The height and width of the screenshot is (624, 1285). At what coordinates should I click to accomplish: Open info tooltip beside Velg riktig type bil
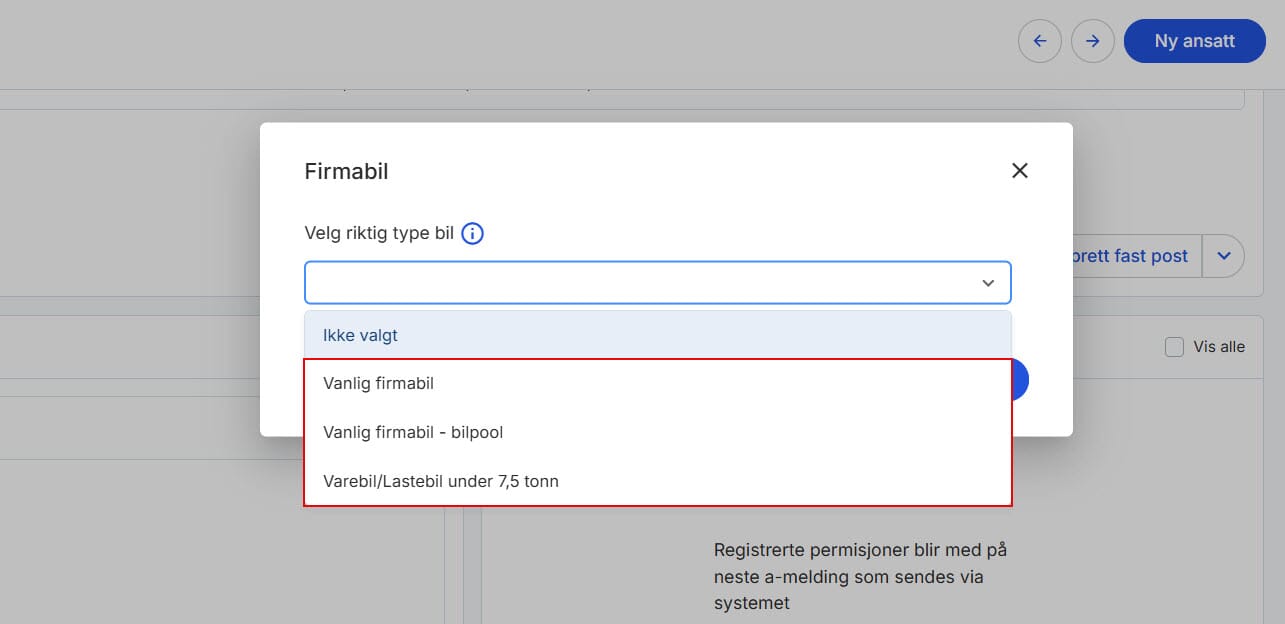(473, 234)
